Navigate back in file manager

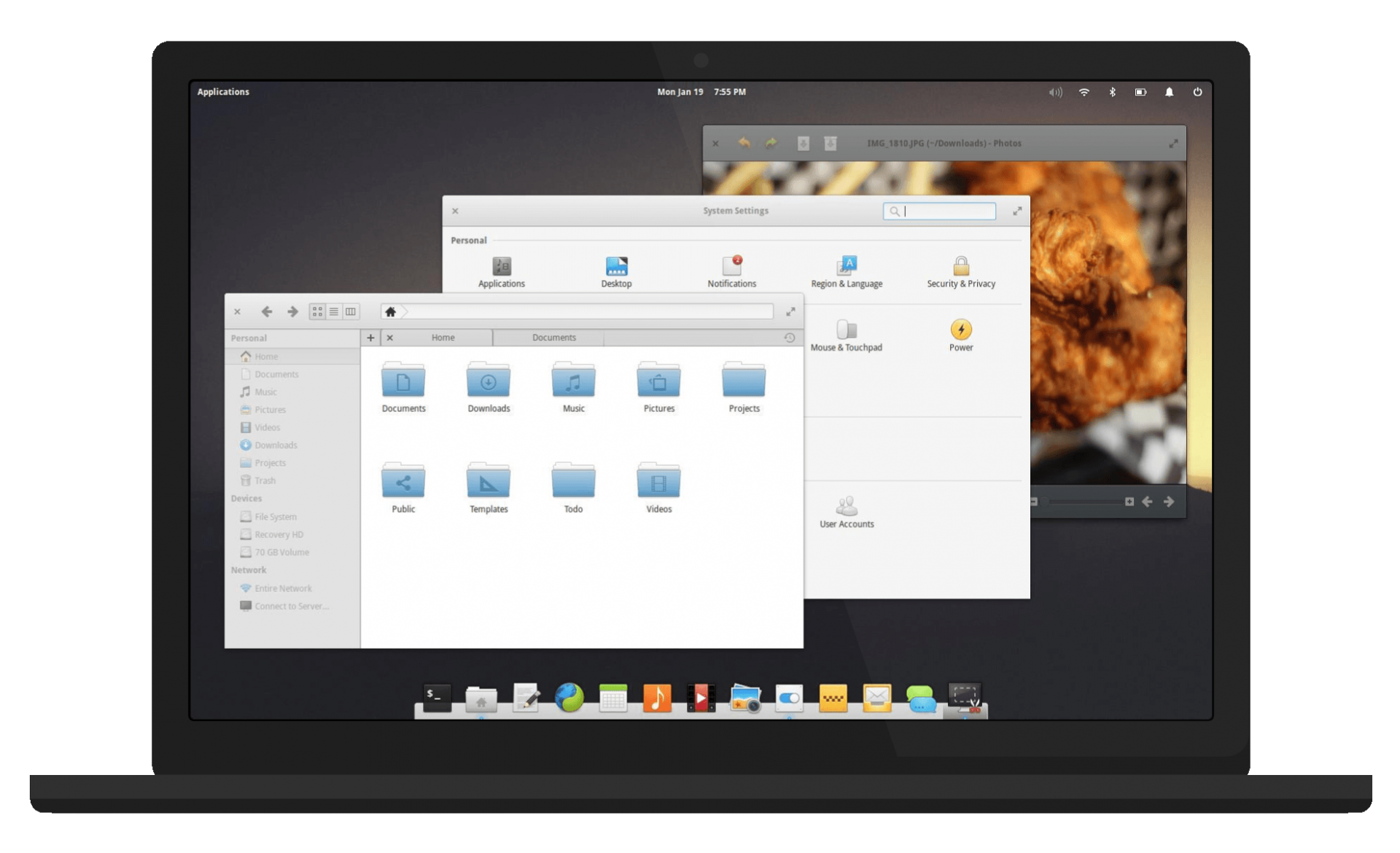(267, 311)
